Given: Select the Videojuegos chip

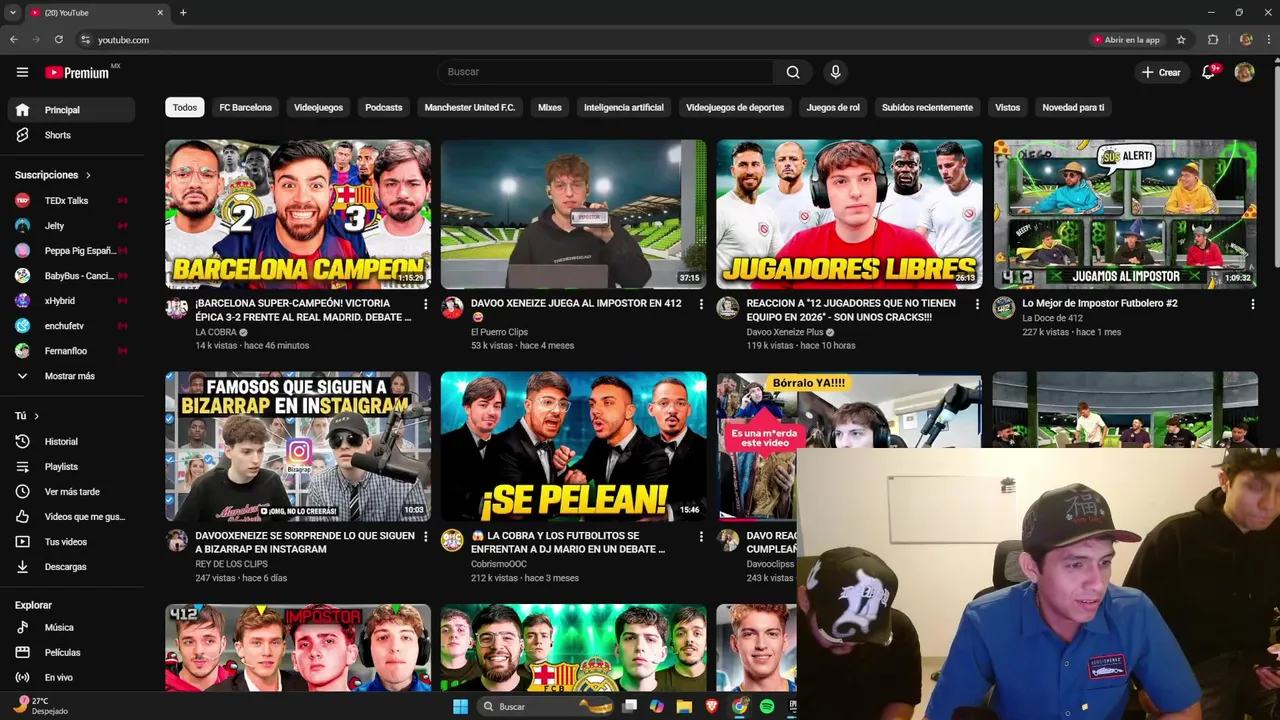Looking at the screenshot, I should tap(318, 107).
